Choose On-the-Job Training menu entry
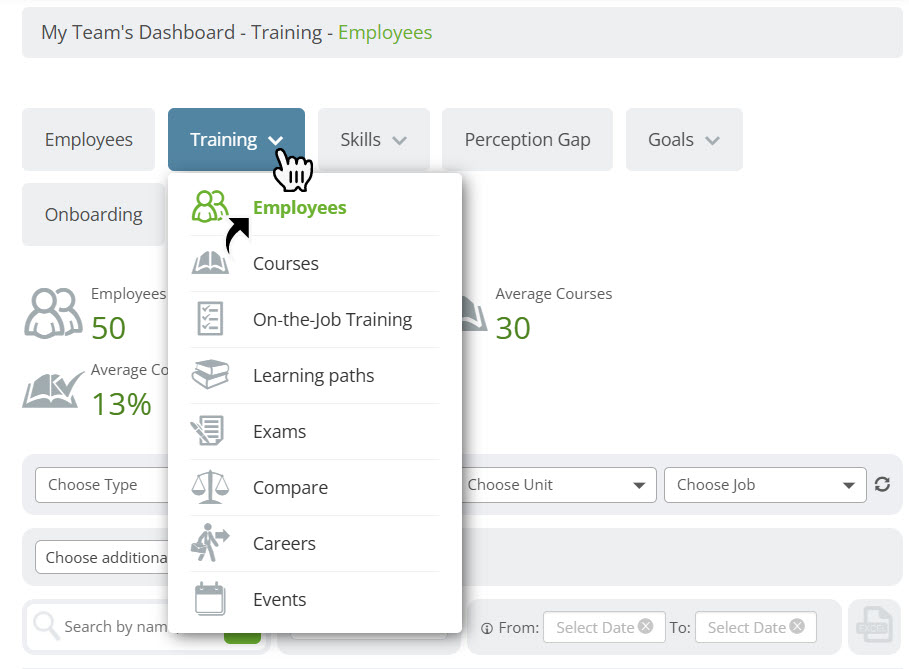This screenshot has height=669, width=909. click(315, 319)
